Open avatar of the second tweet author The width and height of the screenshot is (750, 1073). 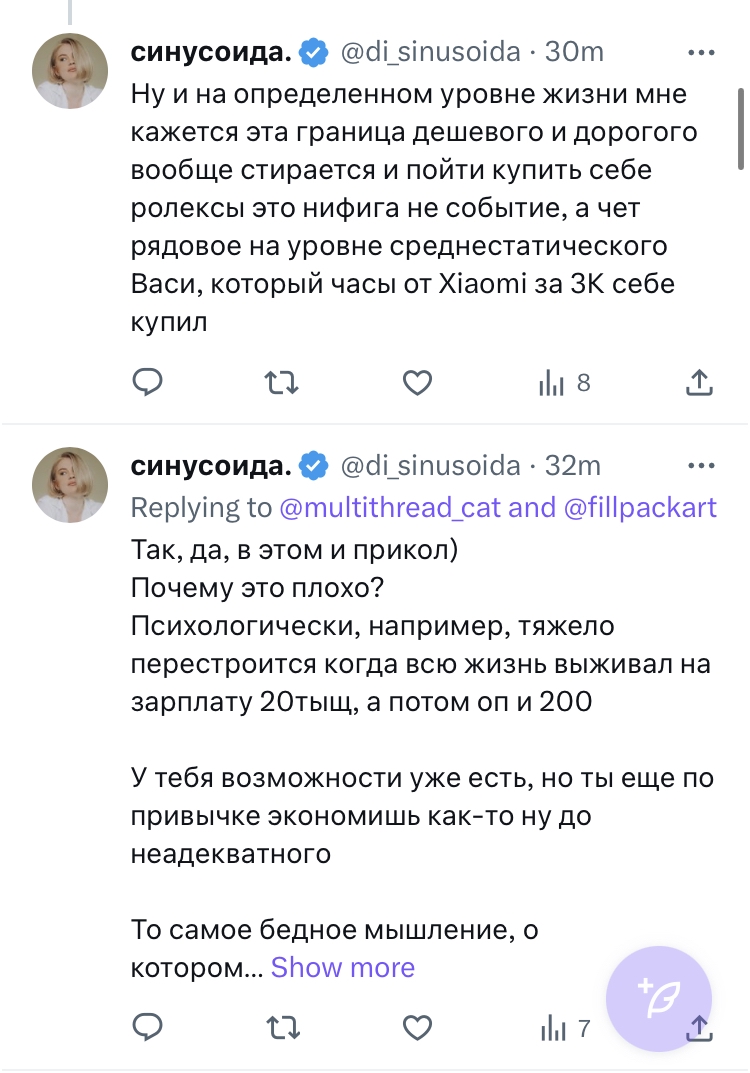[70, 485]
